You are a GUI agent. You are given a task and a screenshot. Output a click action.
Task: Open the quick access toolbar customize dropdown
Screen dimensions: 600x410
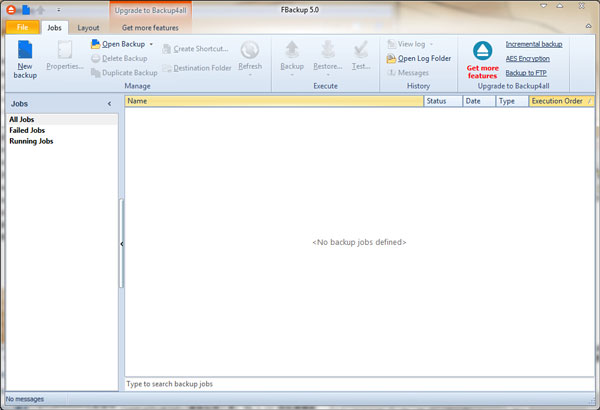pos(59,10)
